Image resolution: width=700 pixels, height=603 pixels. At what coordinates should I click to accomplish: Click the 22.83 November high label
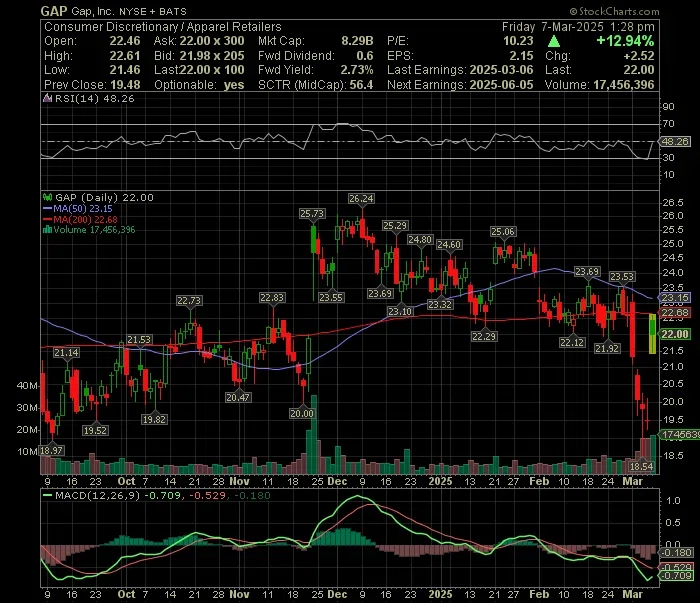tap(272, 298)
